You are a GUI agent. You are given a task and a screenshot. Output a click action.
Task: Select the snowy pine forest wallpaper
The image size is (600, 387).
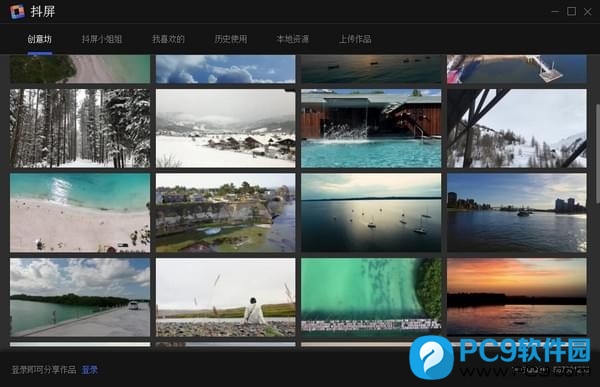(80, 128)
